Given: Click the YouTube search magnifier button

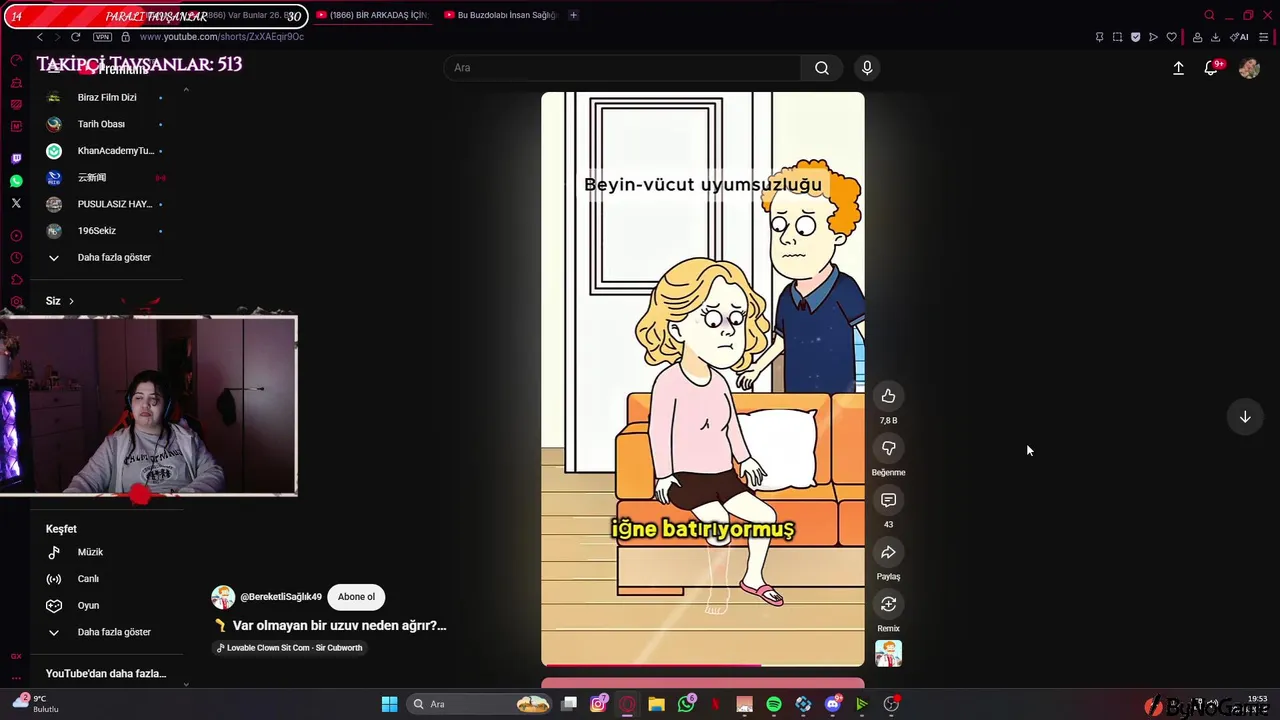Looking at the screenshot, I should (x=821, y=68).
